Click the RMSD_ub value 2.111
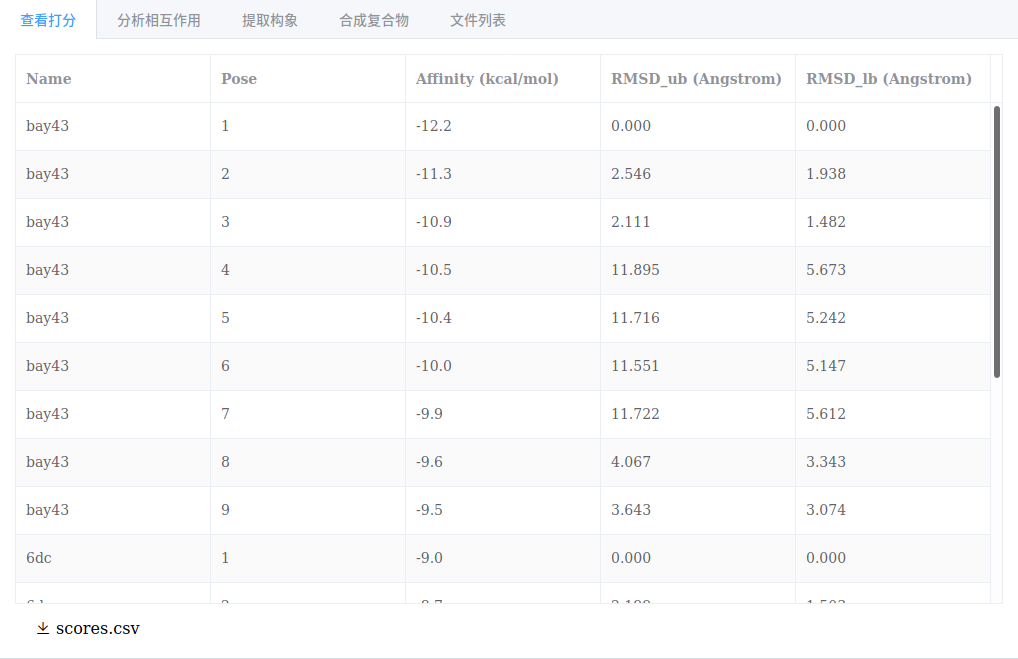Screen dimensions: 1018x659 (x=631, y=222)
